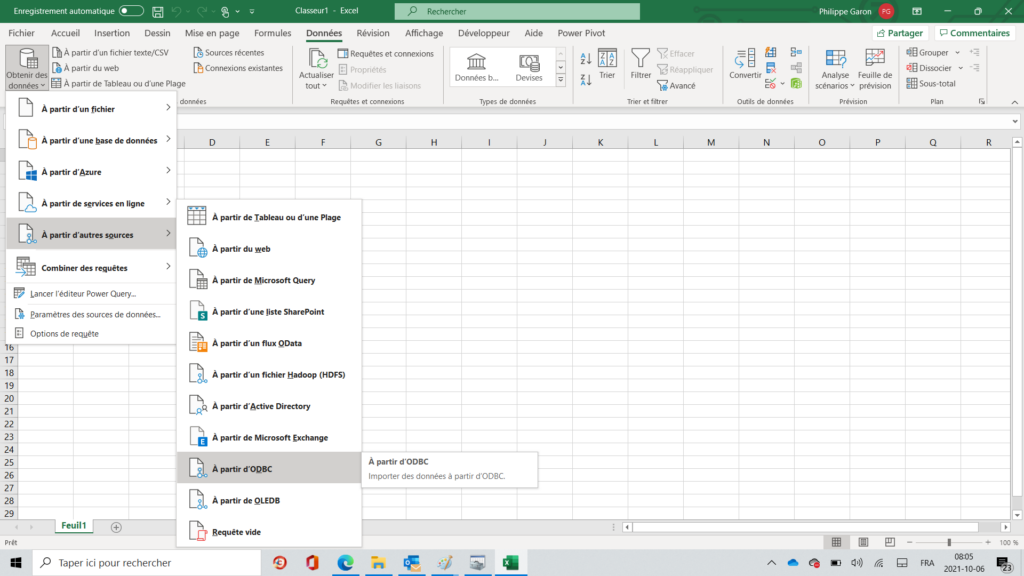The image size is (1024, 576).
Task: Select the Feuil1 sheet tab
Action: click(x=74, y=525)
